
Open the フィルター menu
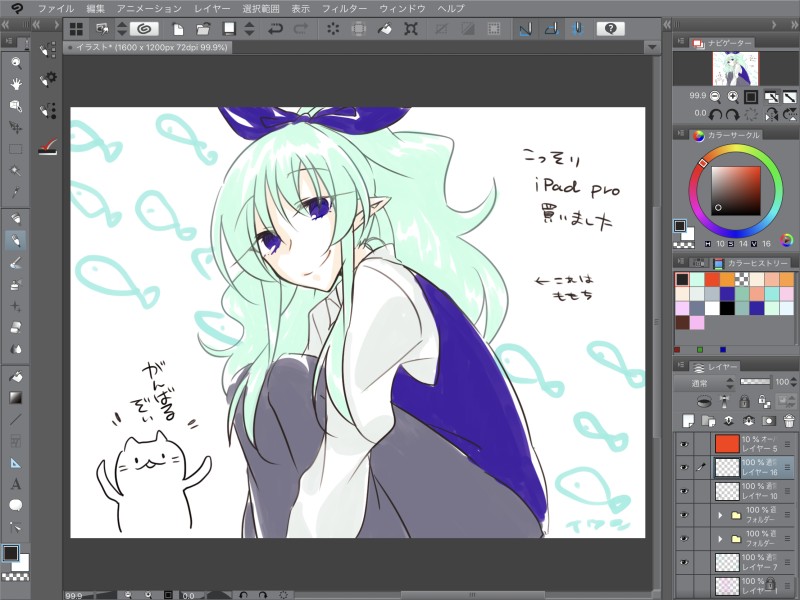344,9
